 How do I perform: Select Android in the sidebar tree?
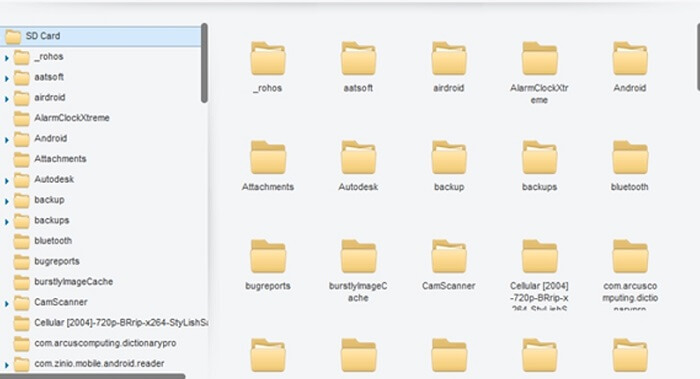(x=41, y=139)
